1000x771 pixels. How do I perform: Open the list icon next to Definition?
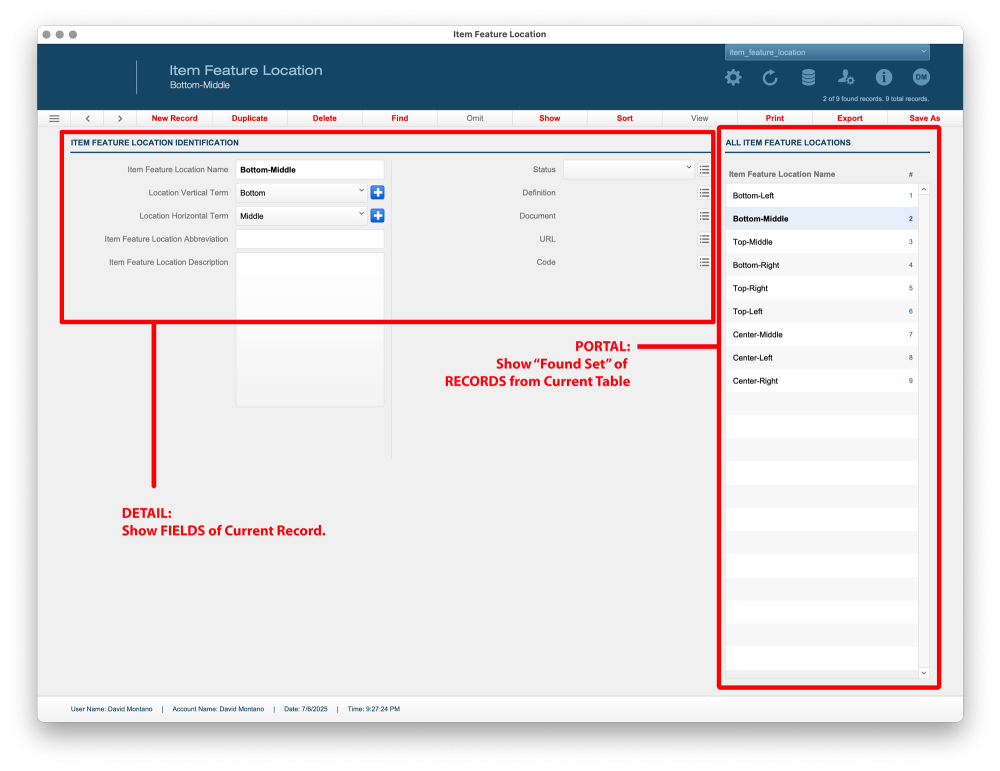pyautogui.click(x=704, y=193)
